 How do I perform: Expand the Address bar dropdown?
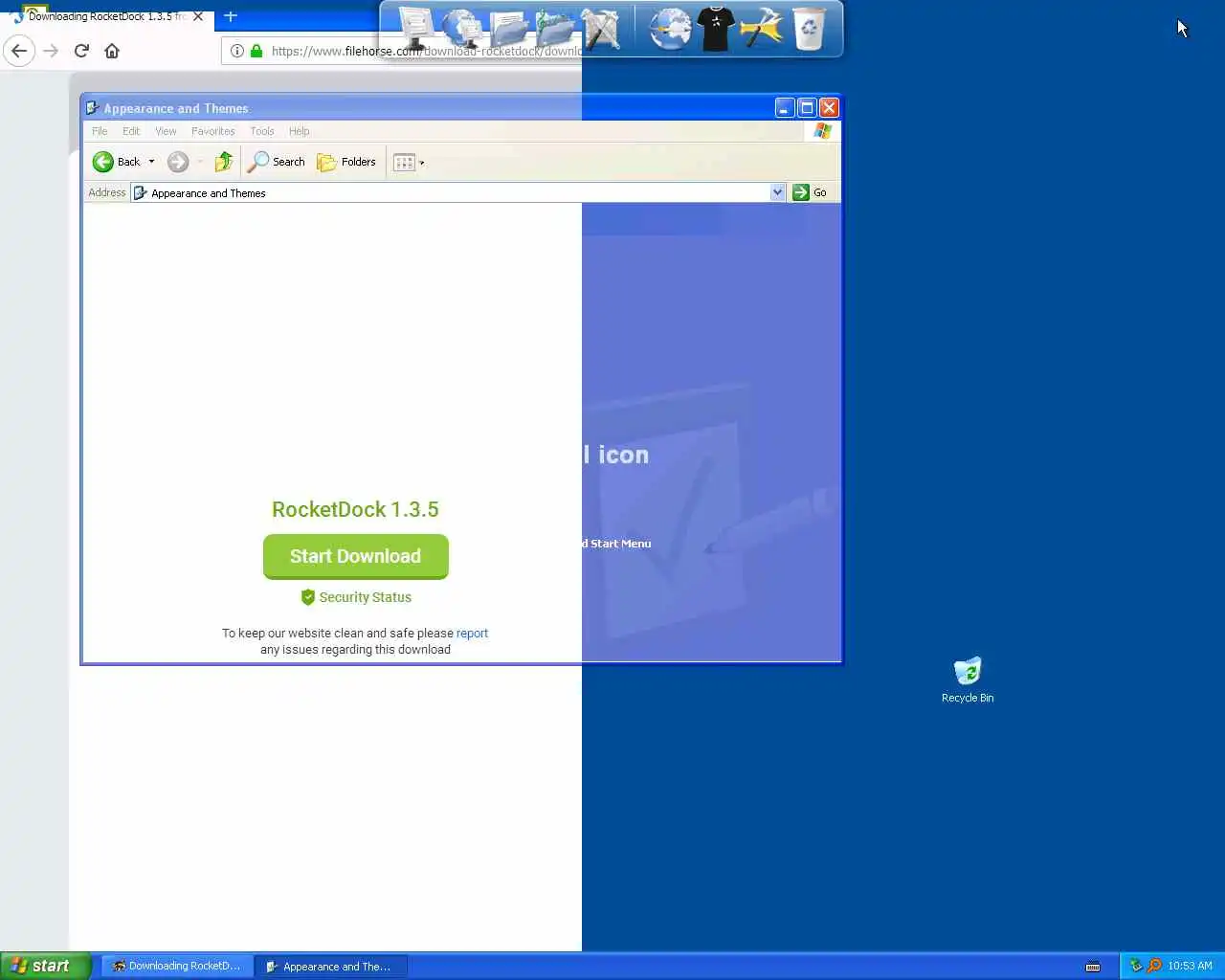(777, 192)
